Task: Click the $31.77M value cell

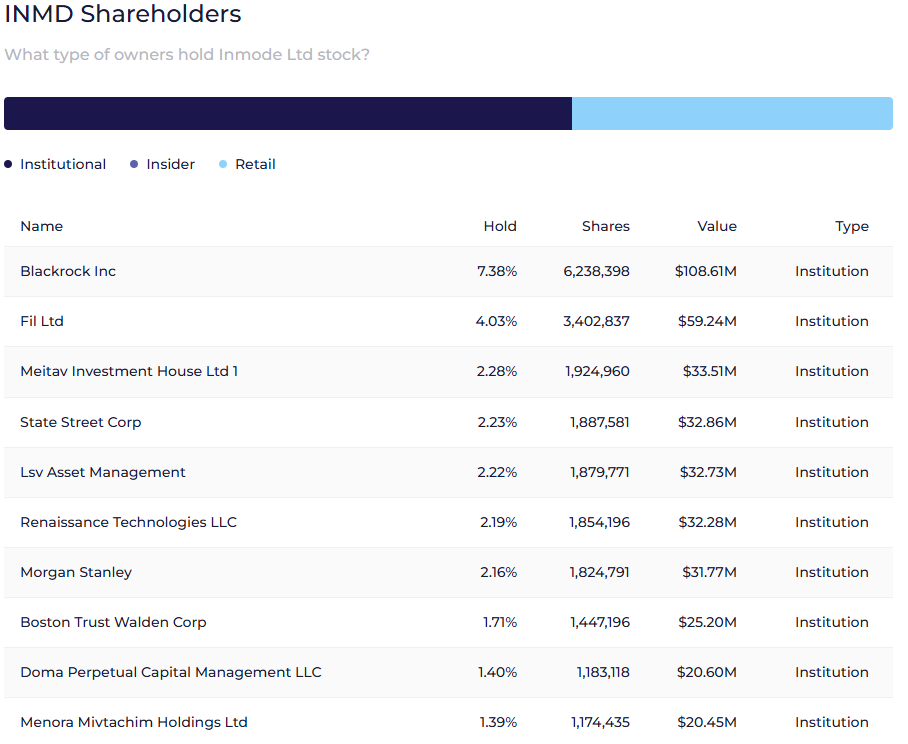Action: coord(709,572)
